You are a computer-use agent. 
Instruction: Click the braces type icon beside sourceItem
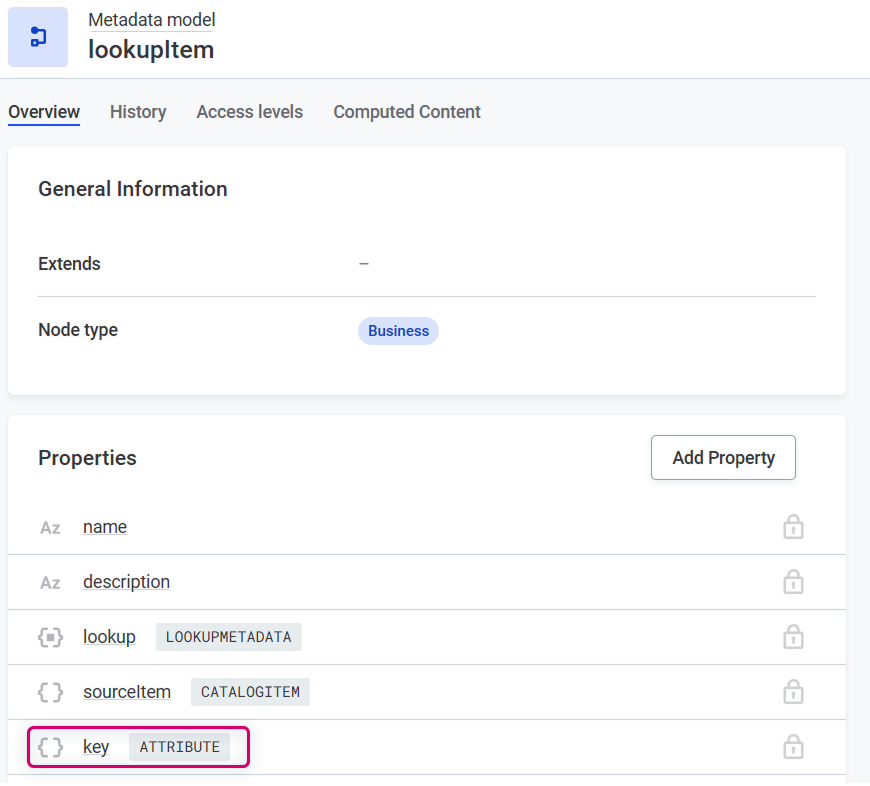point(50,692)
